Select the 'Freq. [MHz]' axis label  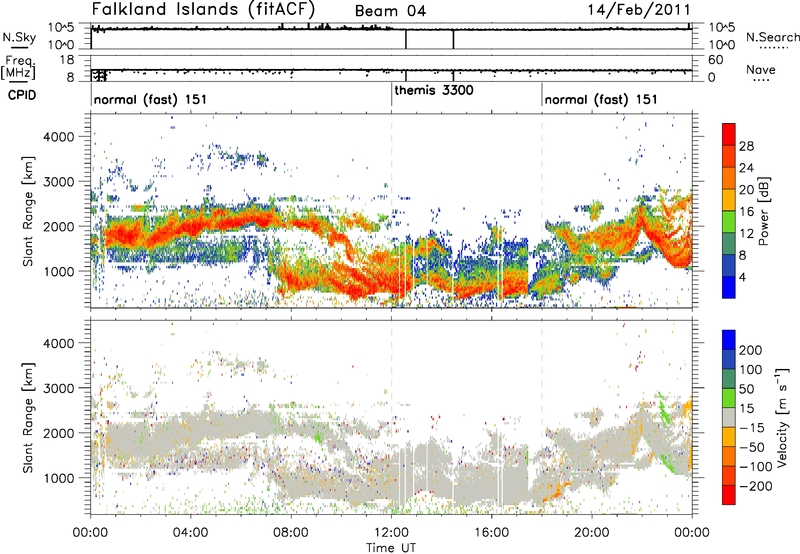click(18, 68)
